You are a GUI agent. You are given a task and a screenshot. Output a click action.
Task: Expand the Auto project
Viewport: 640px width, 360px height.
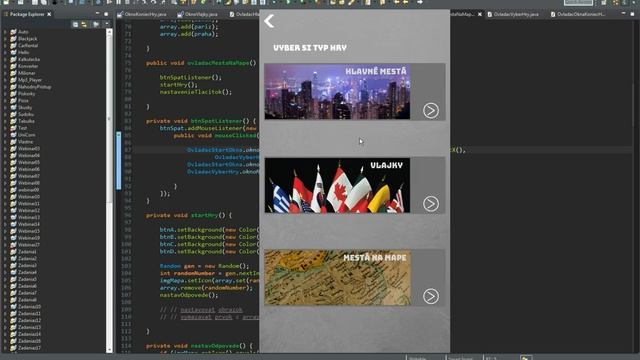point(5,31)
